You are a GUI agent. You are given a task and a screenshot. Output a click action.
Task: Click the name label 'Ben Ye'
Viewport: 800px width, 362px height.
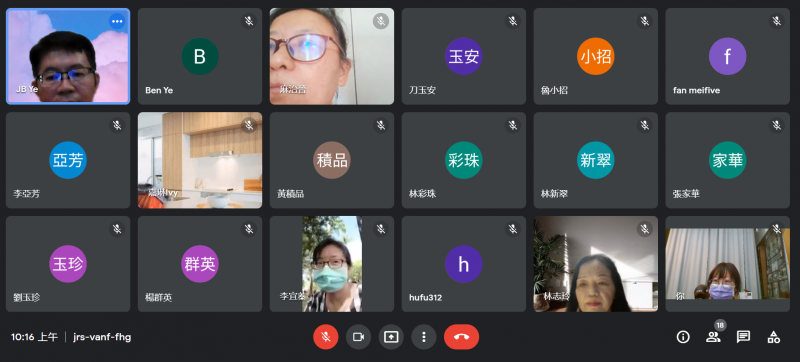tap(159, 90)
